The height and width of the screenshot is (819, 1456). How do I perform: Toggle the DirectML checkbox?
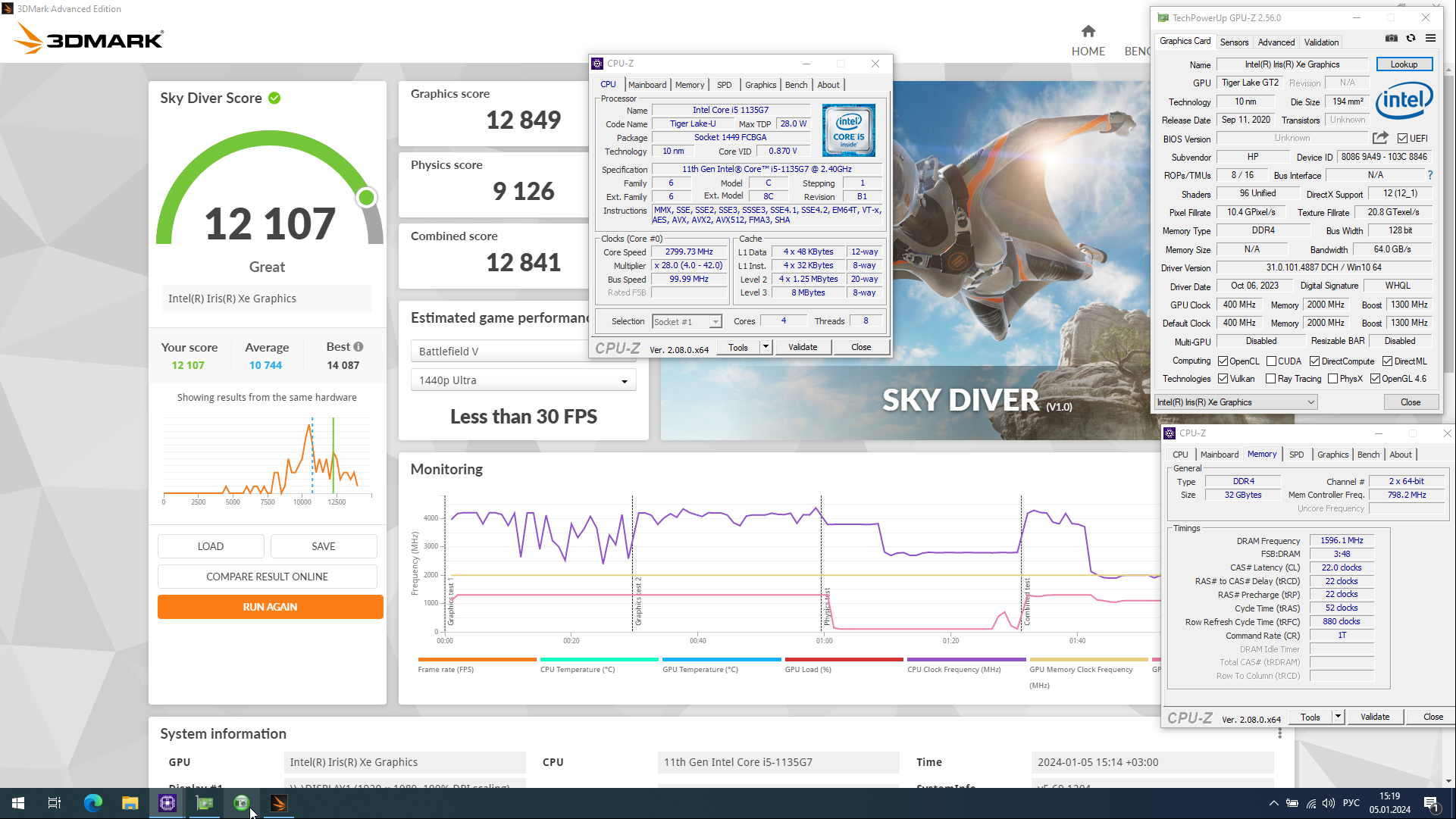pyautogui.click(x=1387, y=361)
